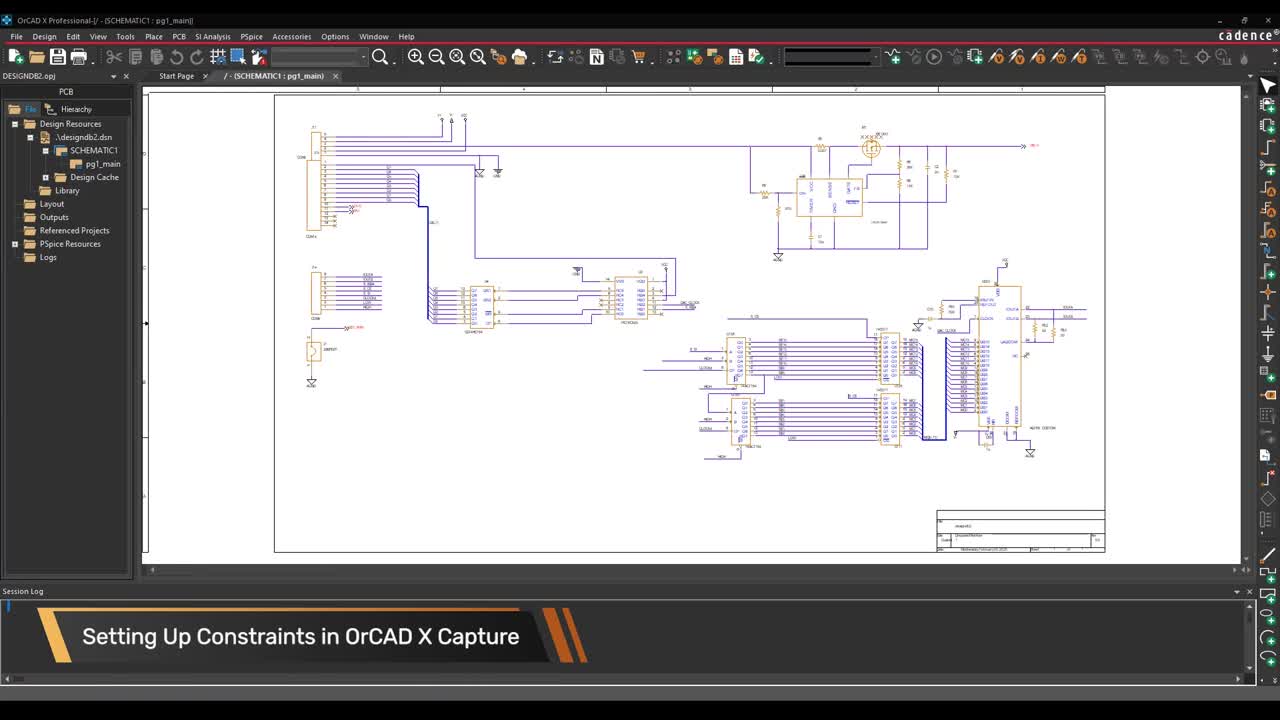The image size is (1280, 720).
Task: Click the cloud library toolbar icon
Action: [519, 57]
